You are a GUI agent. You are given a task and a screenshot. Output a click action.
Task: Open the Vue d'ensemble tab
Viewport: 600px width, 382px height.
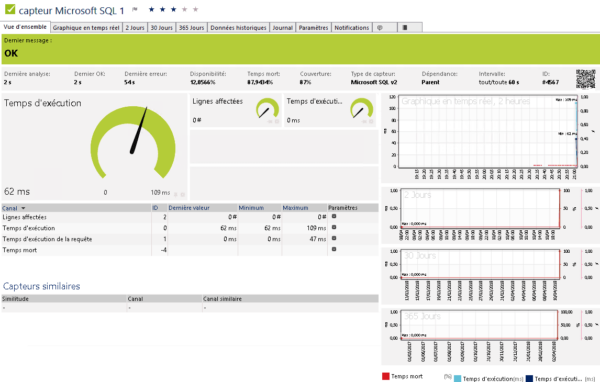point(25,27)
